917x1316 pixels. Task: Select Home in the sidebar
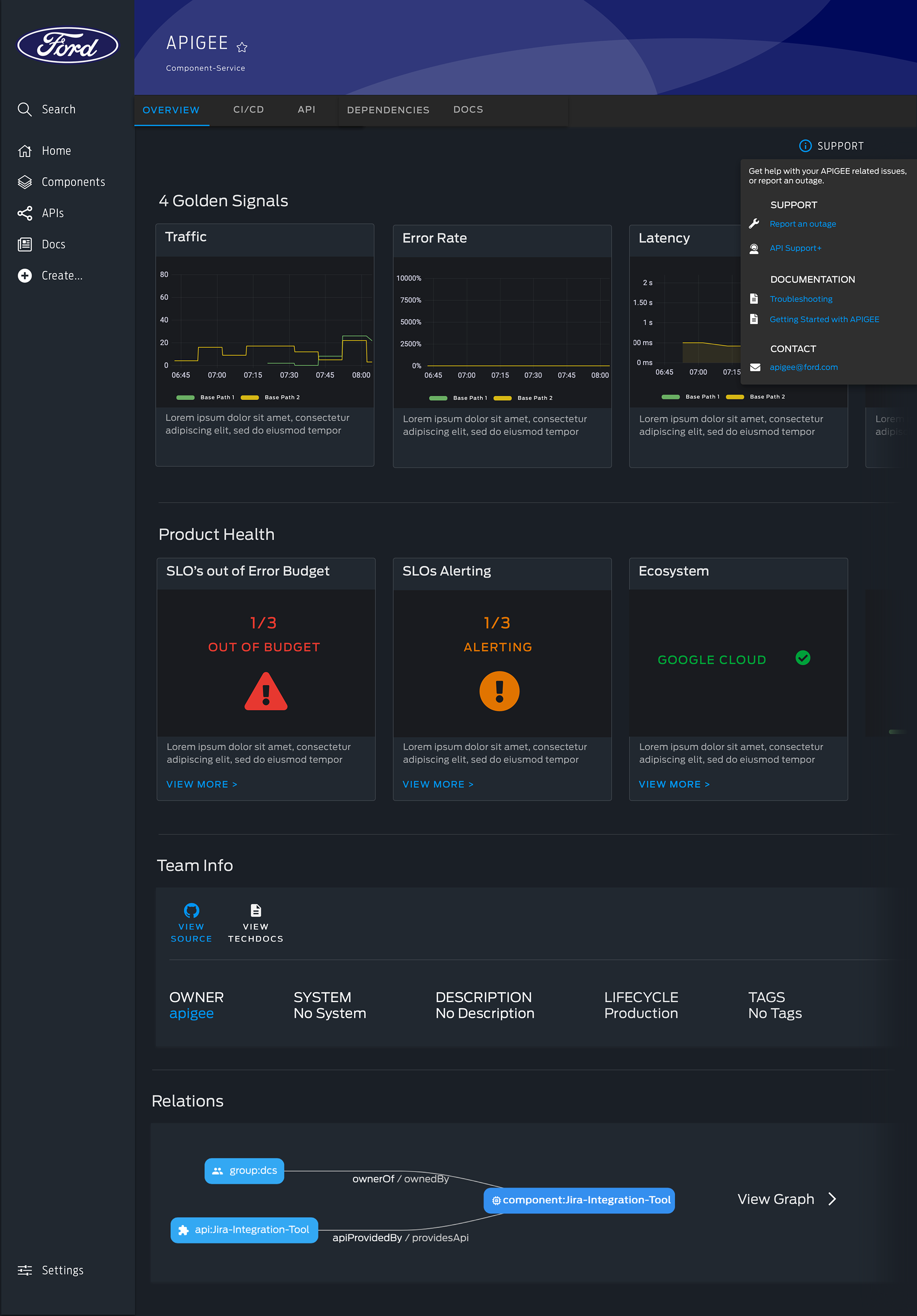[x=56, y=151]
